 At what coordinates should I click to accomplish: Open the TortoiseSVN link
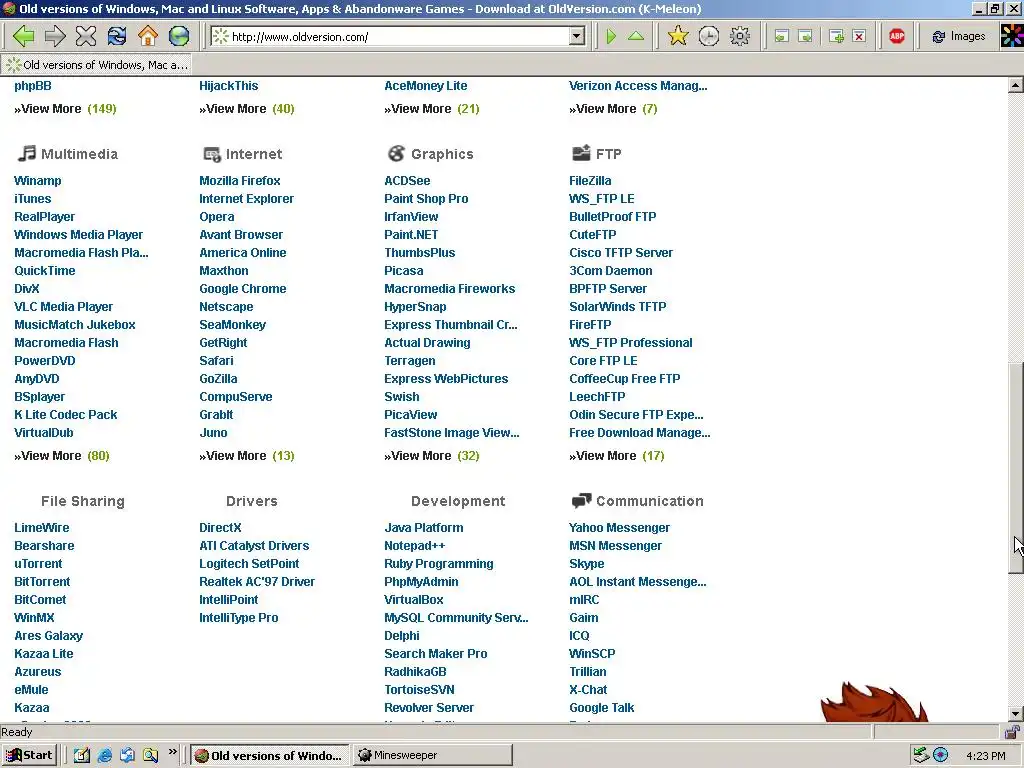click(x=419, y=690)
